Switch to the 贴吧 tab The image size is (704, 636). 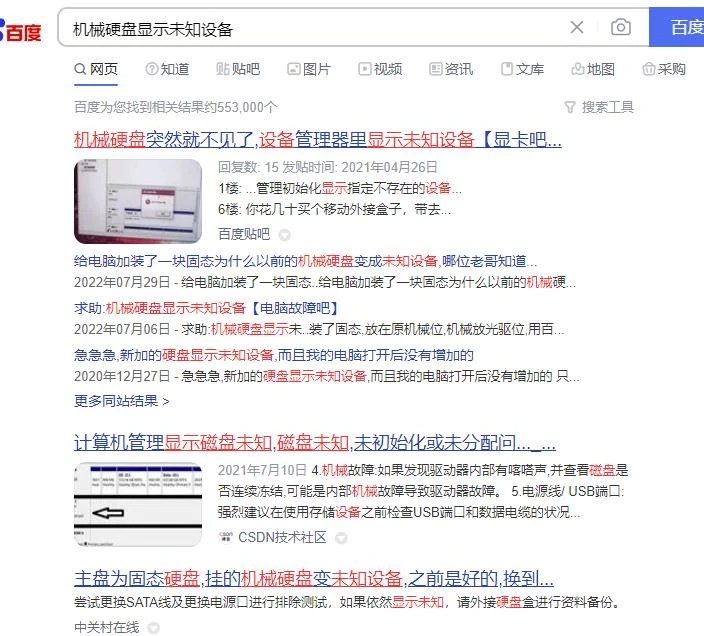[238, 69]
